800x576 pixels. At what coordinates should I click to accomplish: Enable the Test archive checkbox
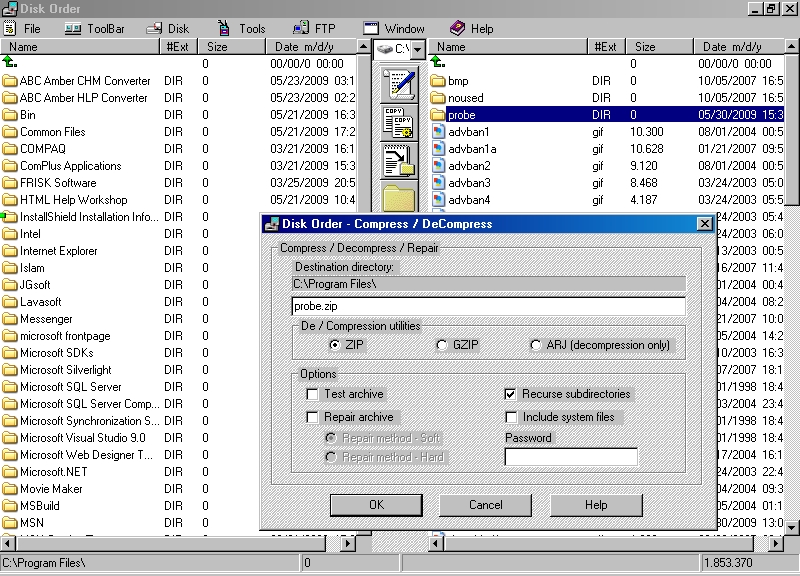point(314,394)
